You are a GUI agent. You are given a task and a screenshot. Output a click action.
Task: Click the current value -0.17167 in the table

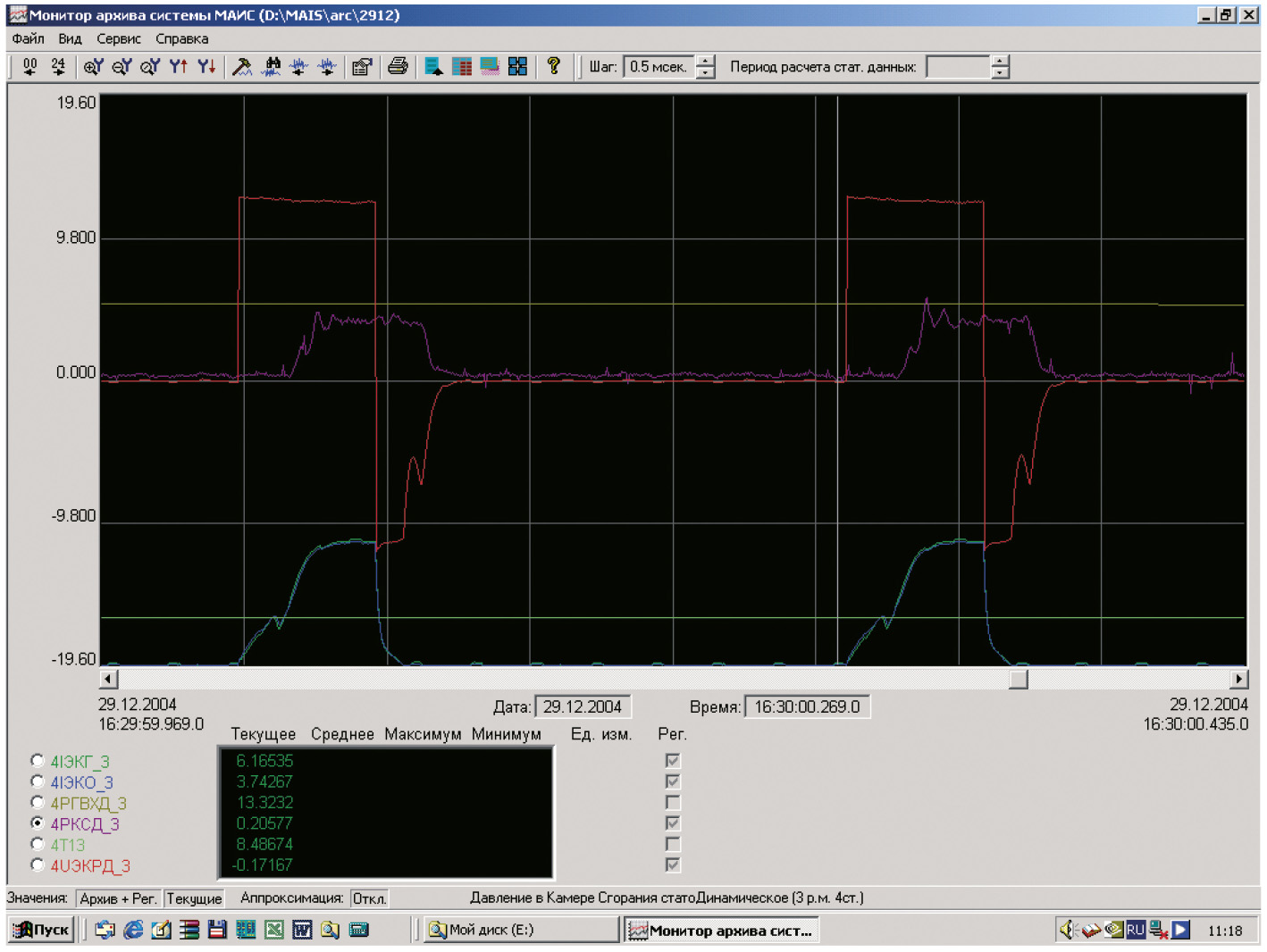coord(263,864)
